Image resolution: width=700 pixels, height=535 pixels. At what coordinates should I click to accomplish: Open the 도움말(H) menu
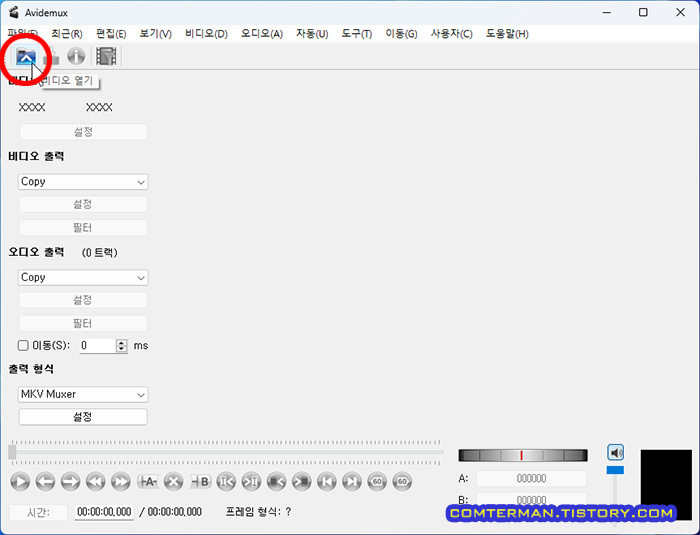pyautogui.click(x=507, y=34)
